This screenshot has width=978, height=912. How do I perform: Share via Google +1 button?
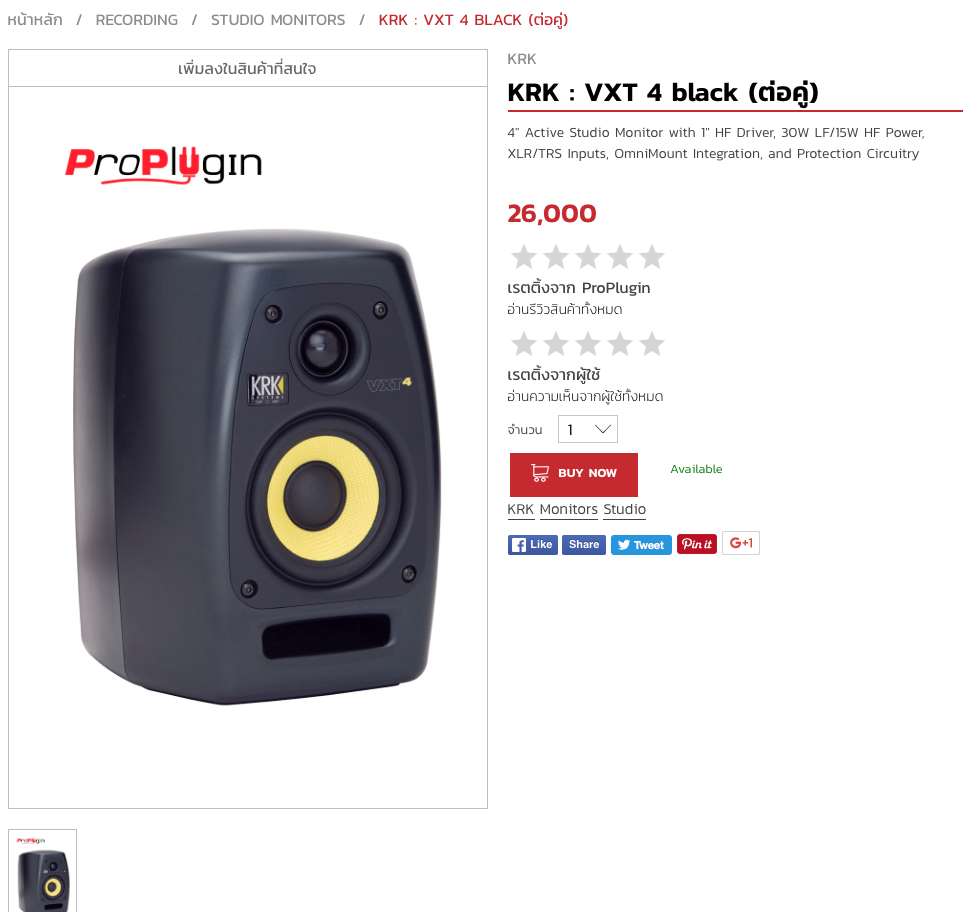click(741, 543)
